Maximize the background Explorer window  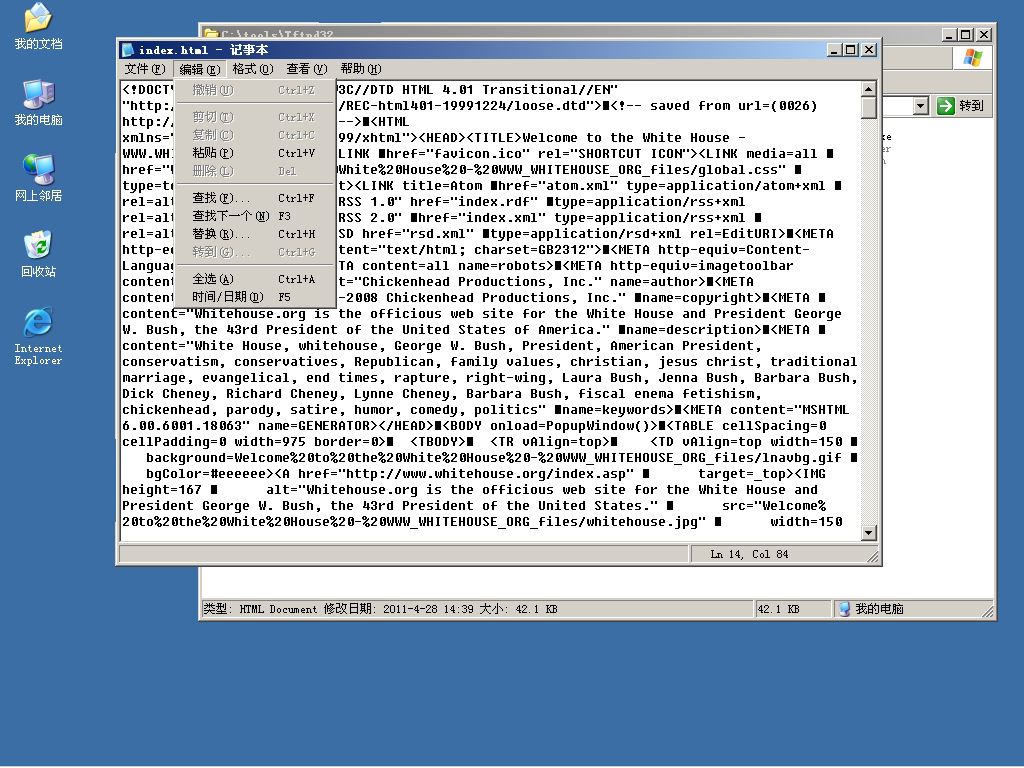[966, 35]
